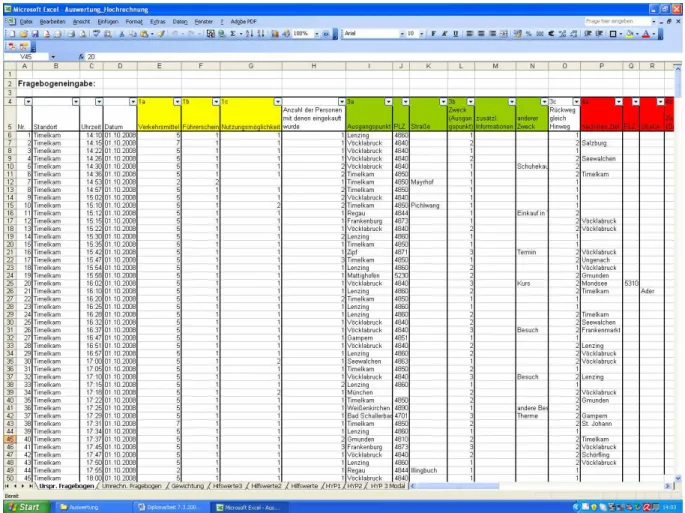The height and width of the screenshot is (513, 685).
Task: Open filter dropdown of column 1b Führerschein
Action: [x=216, y=102]
